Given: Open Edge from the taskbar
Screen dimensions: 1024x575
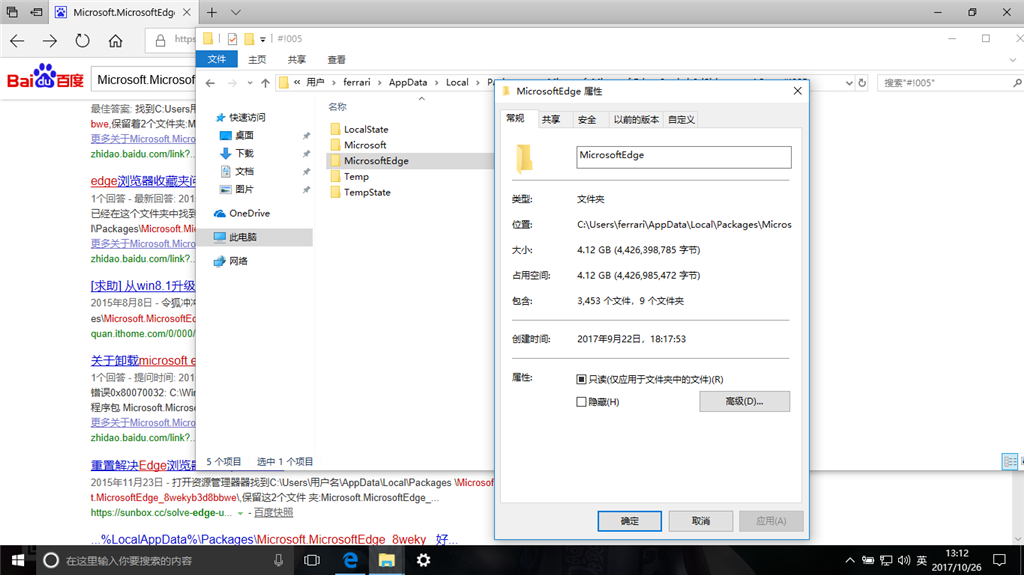Looking at the screenshot, I should pyautogui.click(x=351, y=561).
